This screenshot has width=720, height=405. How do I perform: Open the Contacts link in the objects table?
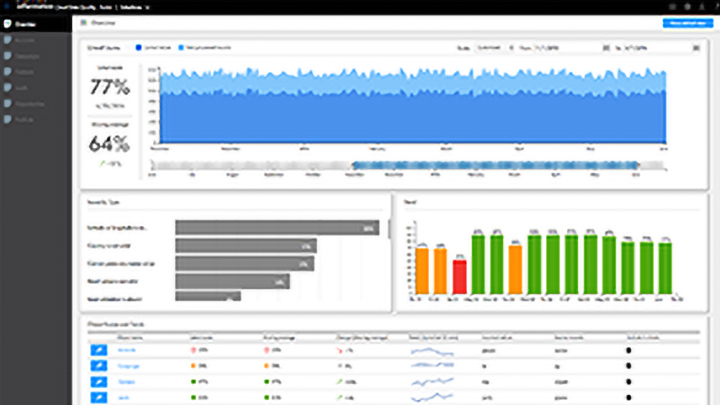126,382
